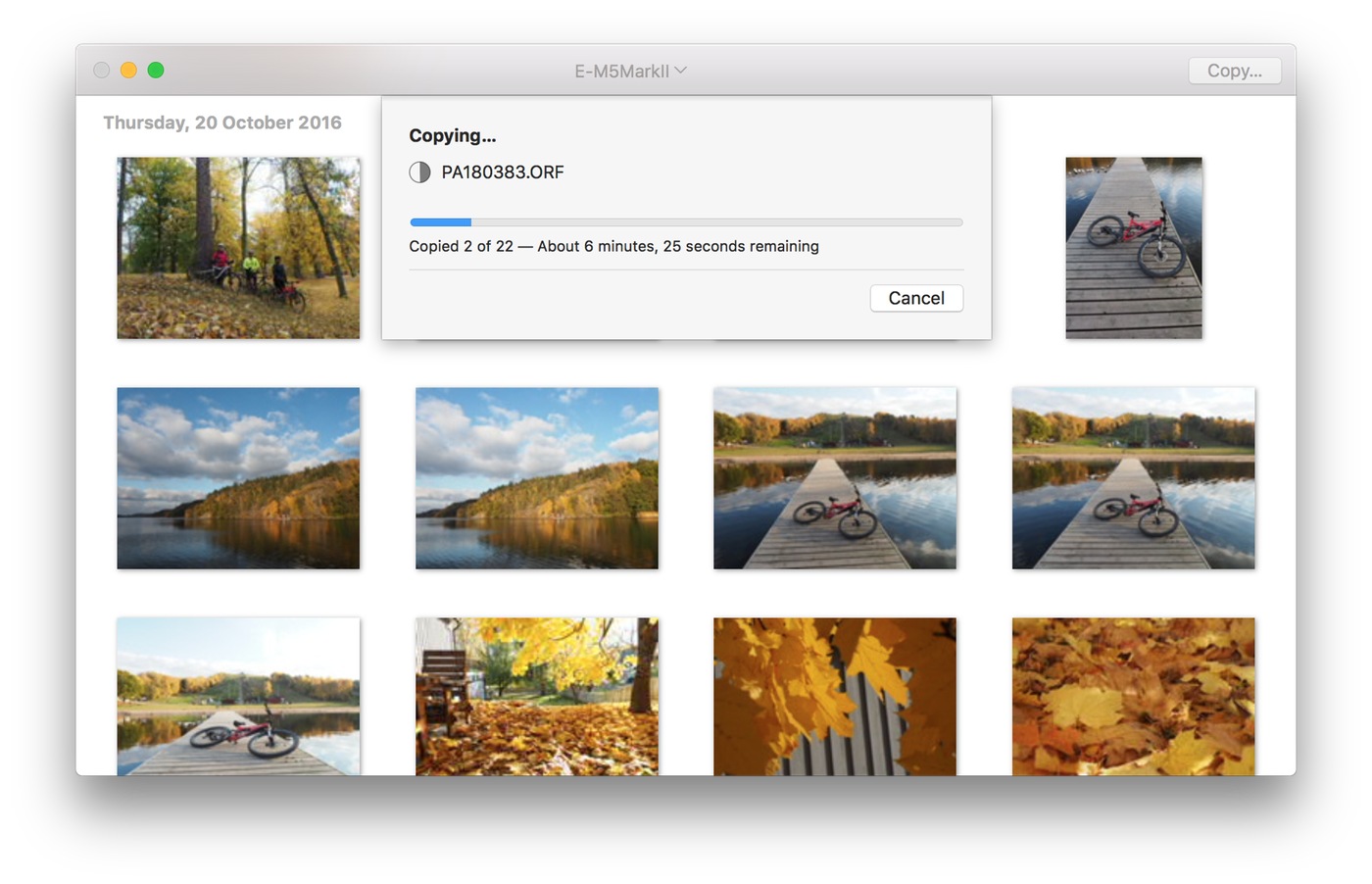1372x884 pixels.
Task: Open the E-M5MarkII device dropdown
Action: pyautogui.click(x=630, y=71)
